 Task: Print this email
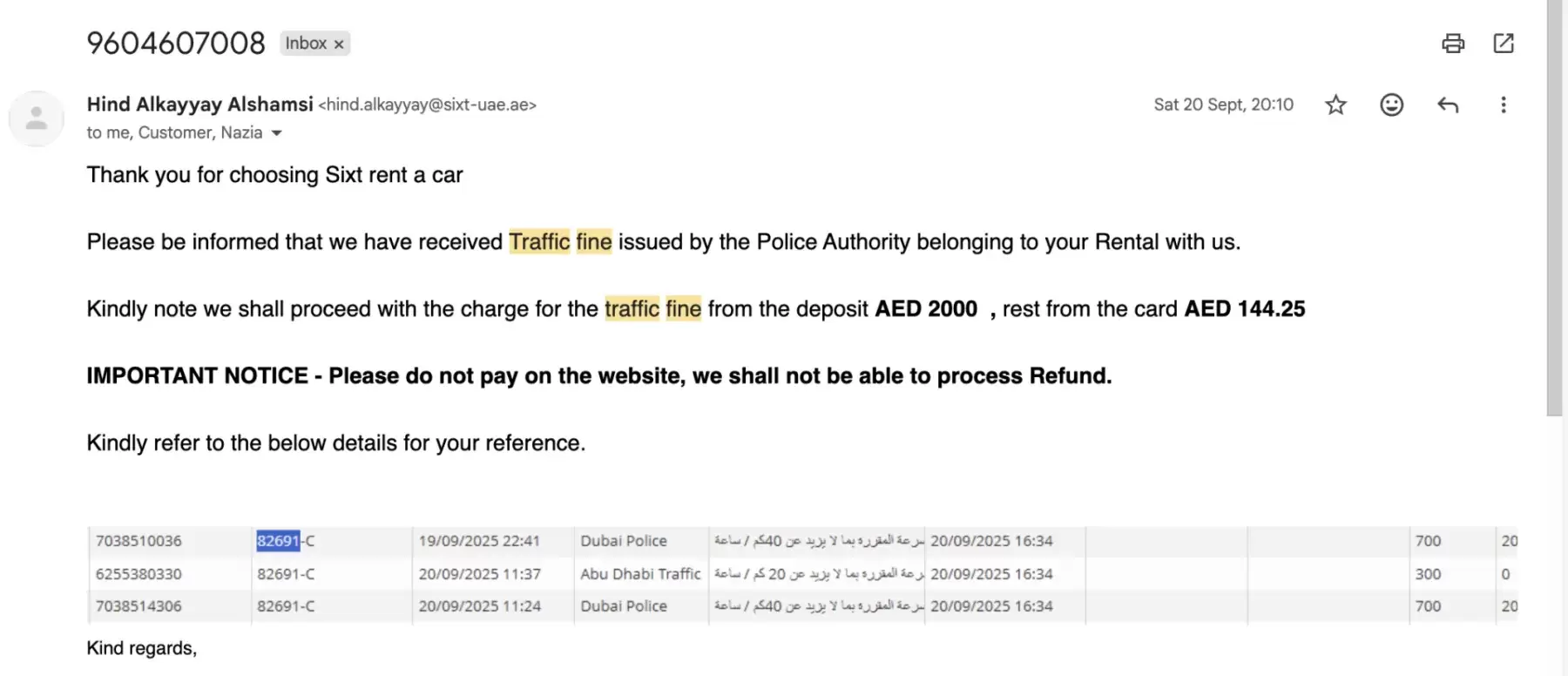1453,44
